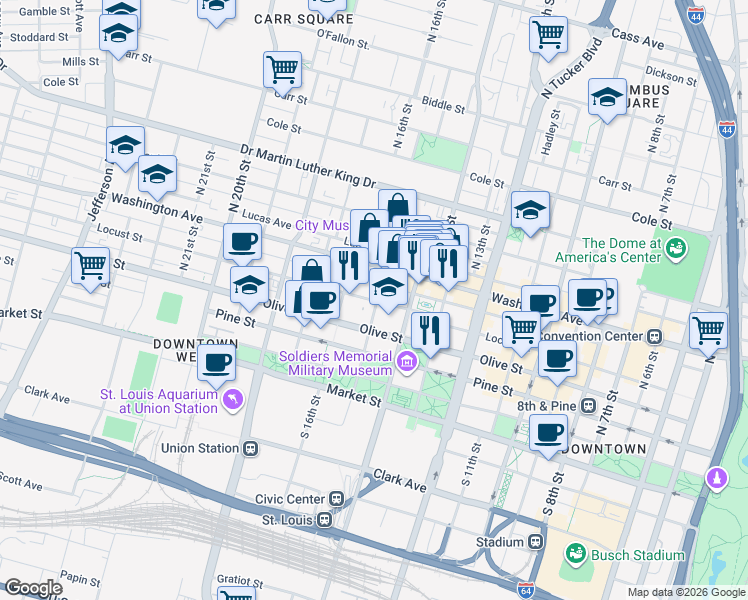
Task: Click the school marker at Cole St and N 13th
Action: (530, 213)
